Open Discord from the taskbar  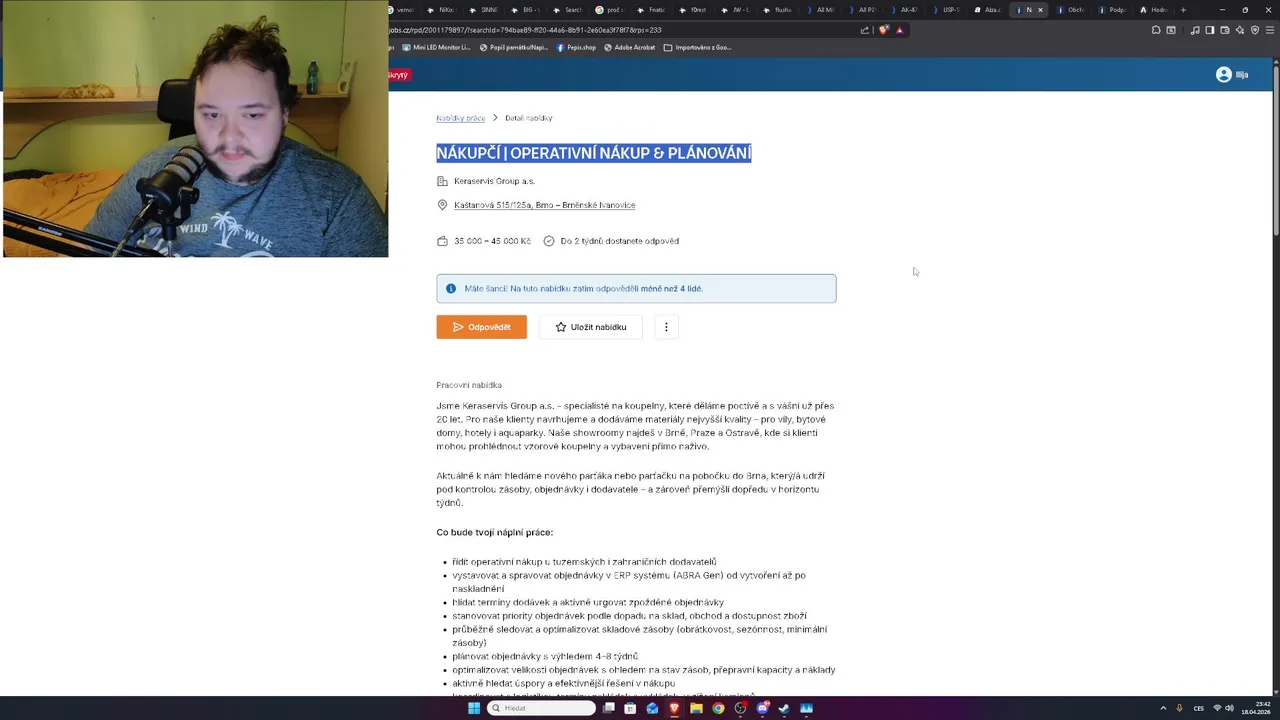point(762,708)
